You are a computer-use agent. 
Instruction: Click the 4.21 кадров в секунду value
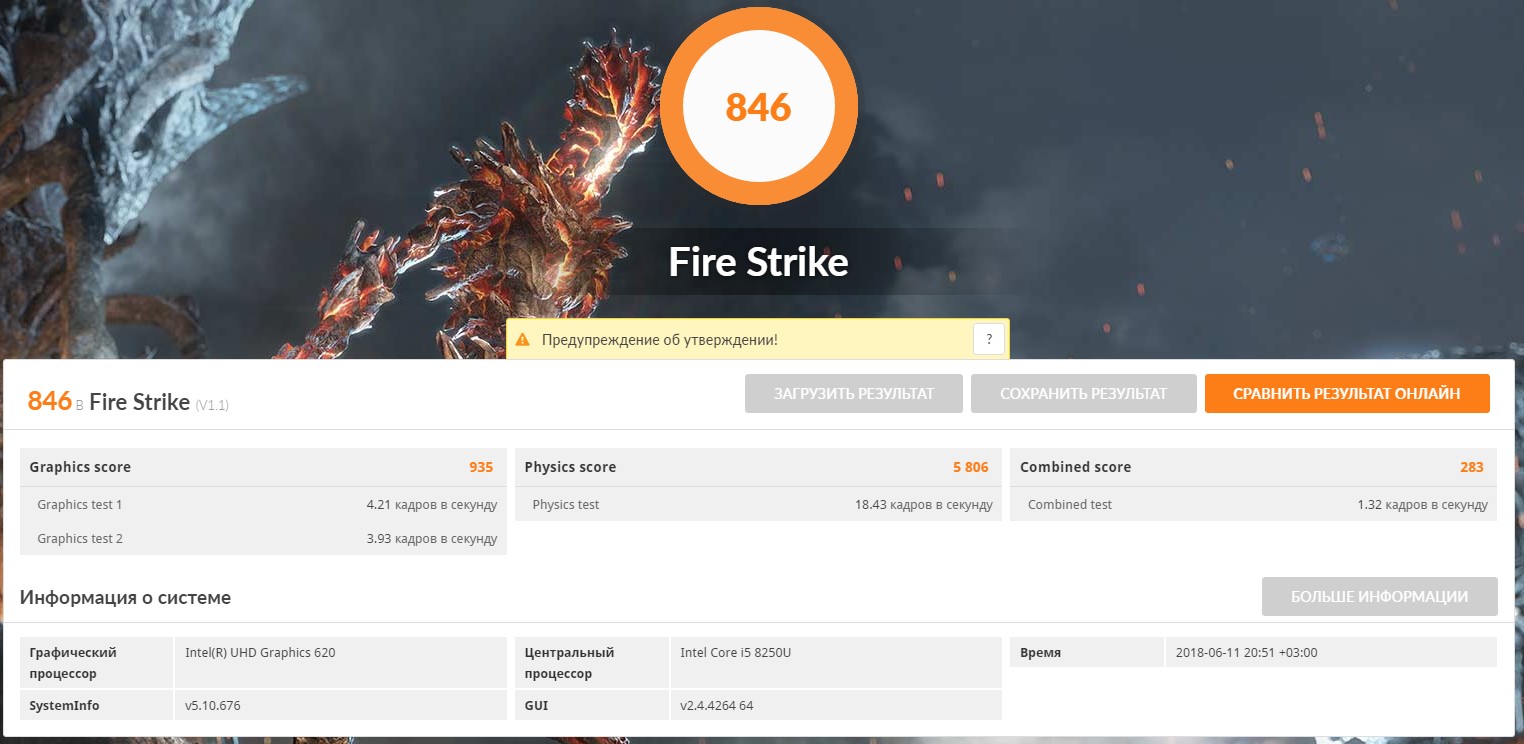tap(432, 505)
